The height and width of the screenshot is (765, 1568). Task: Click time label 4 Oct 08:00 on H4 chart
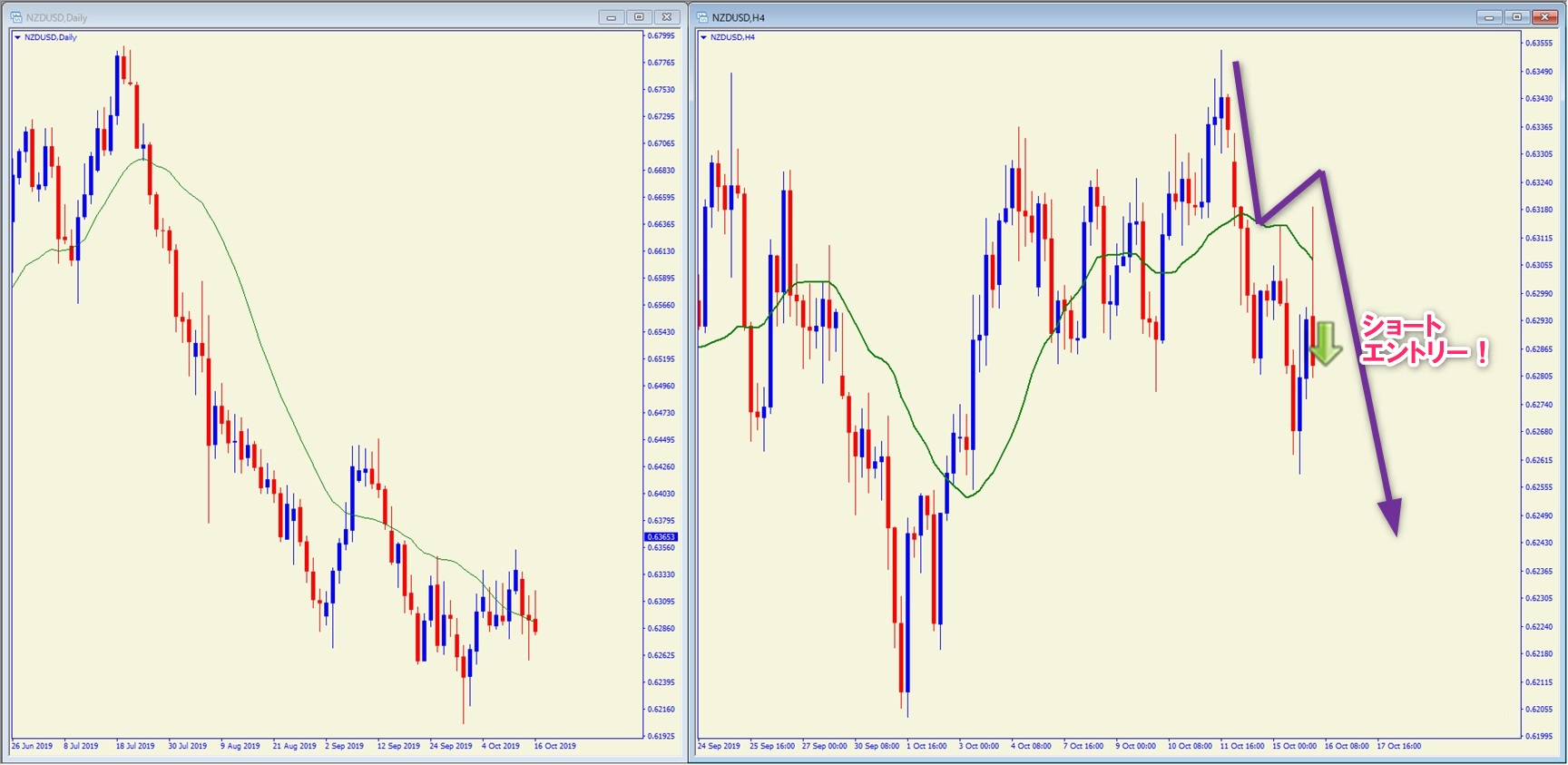click(x=1031, y=746)
